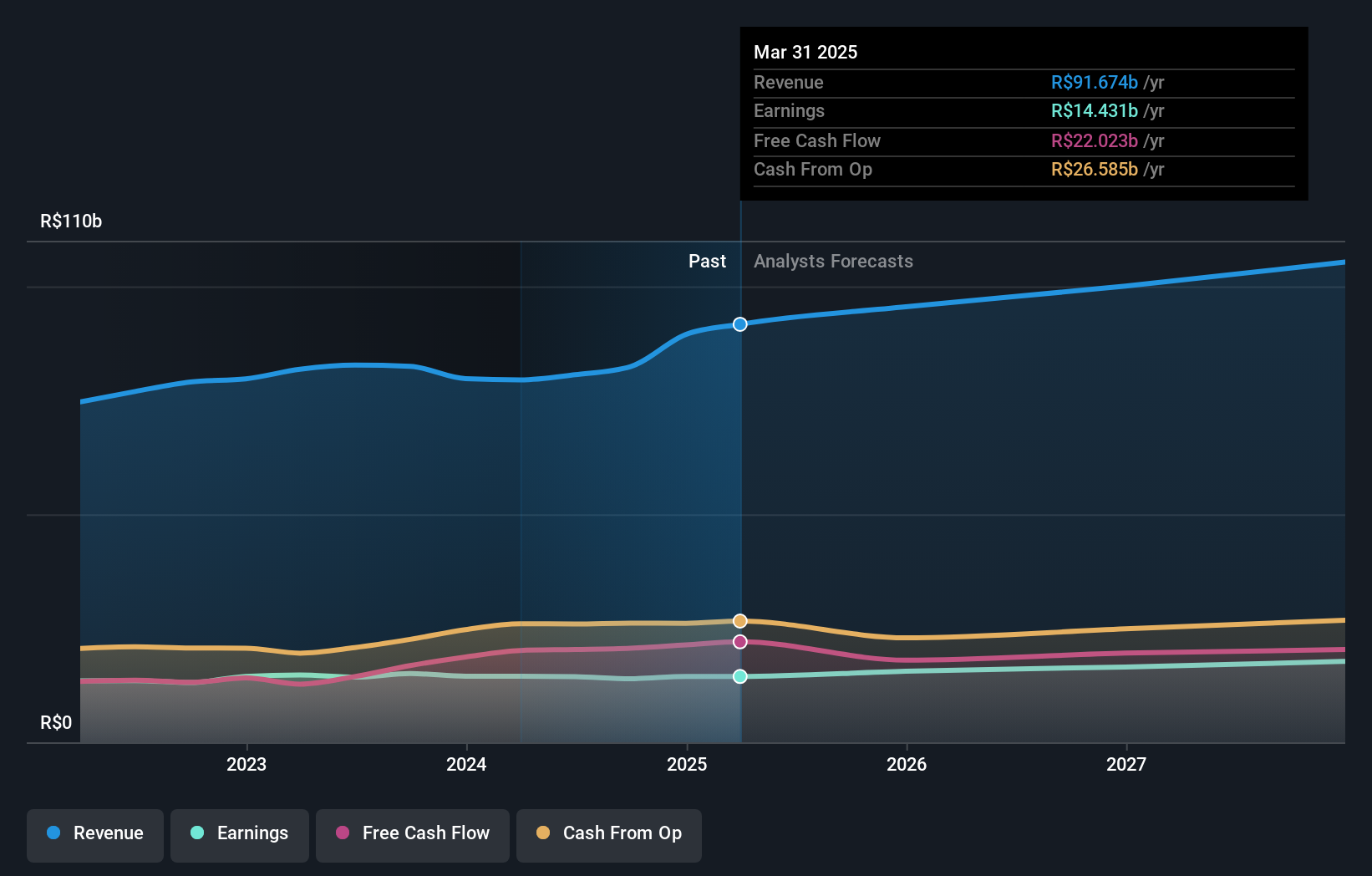Click the R$26.585b cash from op value
Screen dimensions: 1372x876
(x=1094, y=169)
